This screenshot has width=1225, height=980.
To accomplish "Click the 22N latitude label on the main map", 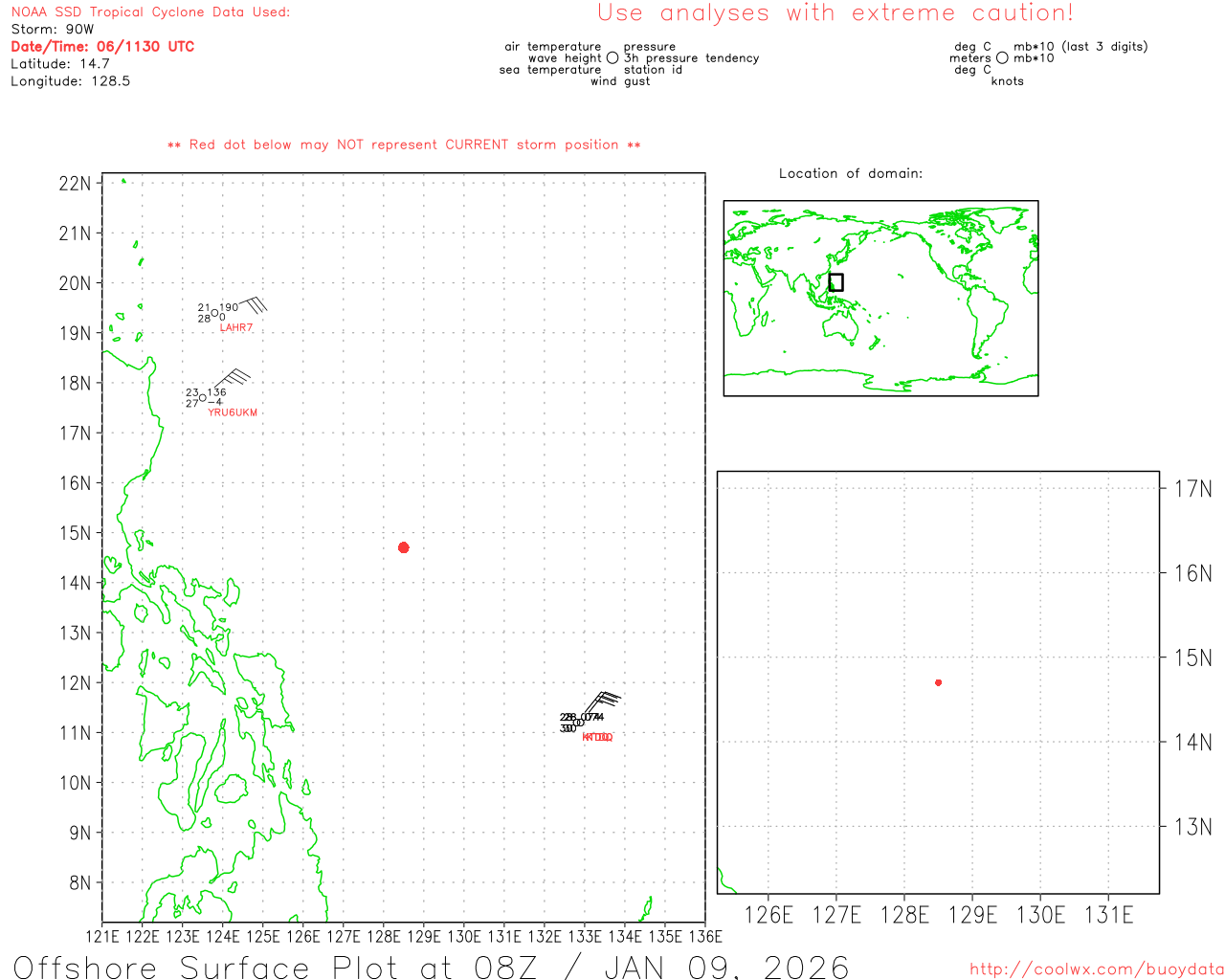I will 75,184.
